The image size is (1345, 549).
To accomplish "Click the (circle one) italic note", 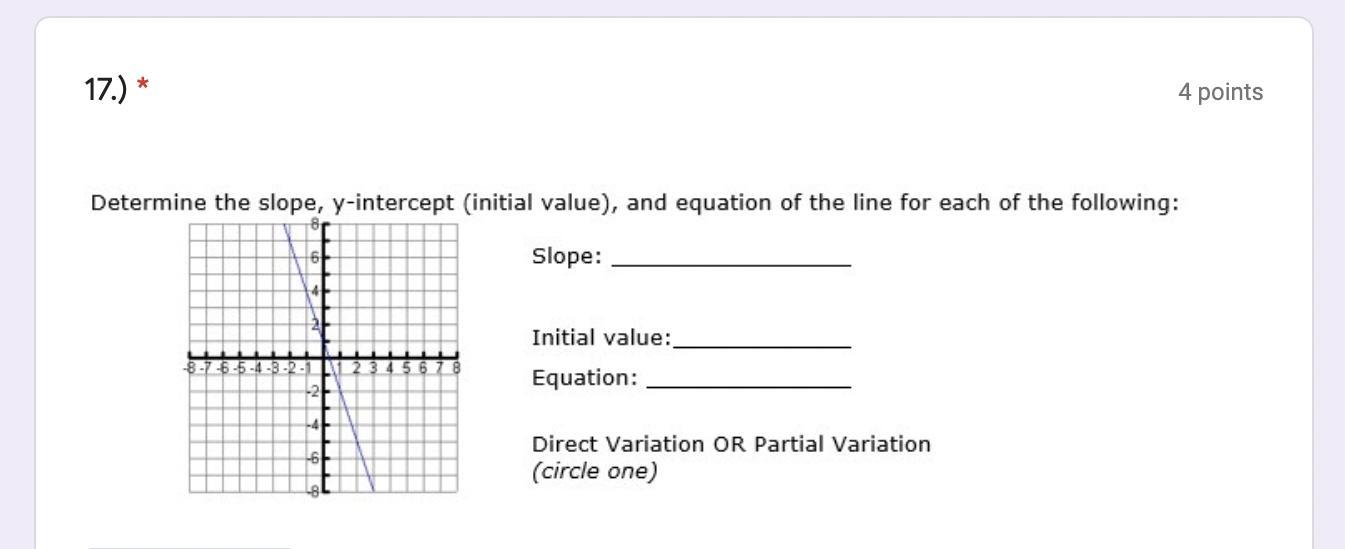I will (594, 471).
